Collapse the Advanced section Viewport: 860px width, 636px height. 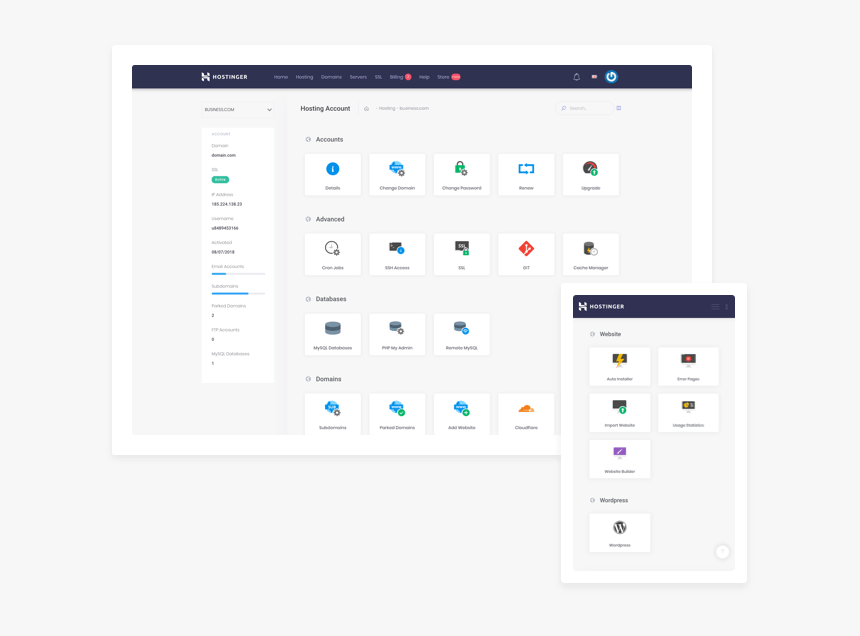click(x=308, y=219)
